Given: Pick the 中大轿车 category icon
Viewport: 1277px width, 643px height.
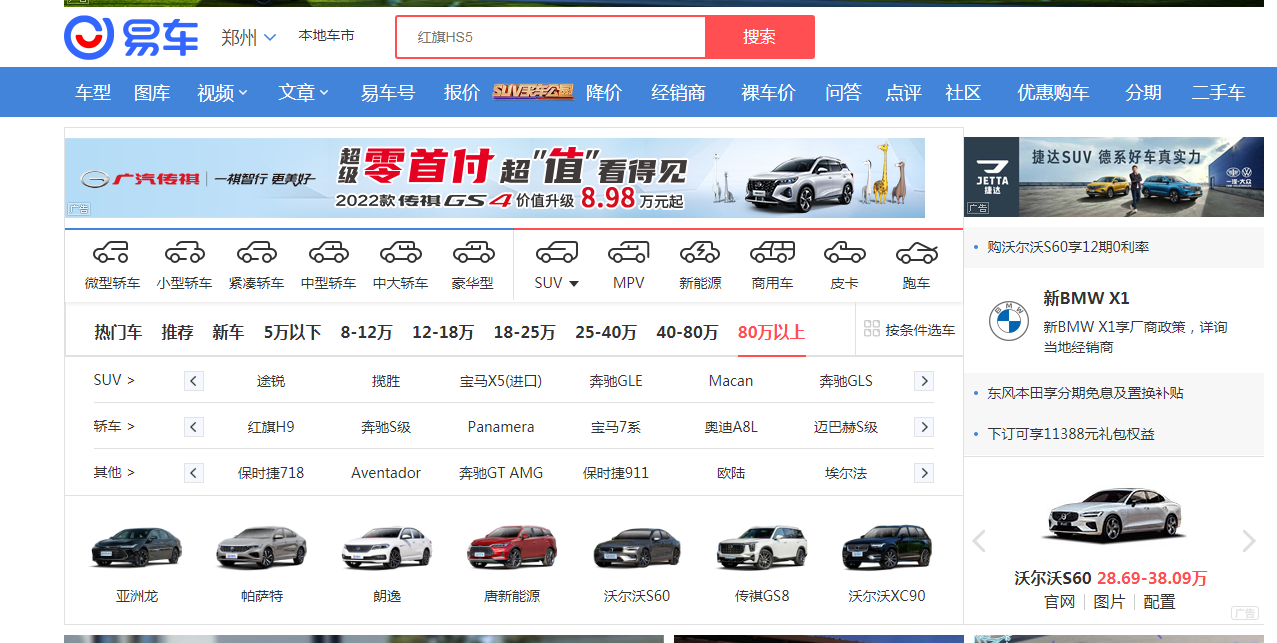Looking at the screenshot, I should [400, 252].
